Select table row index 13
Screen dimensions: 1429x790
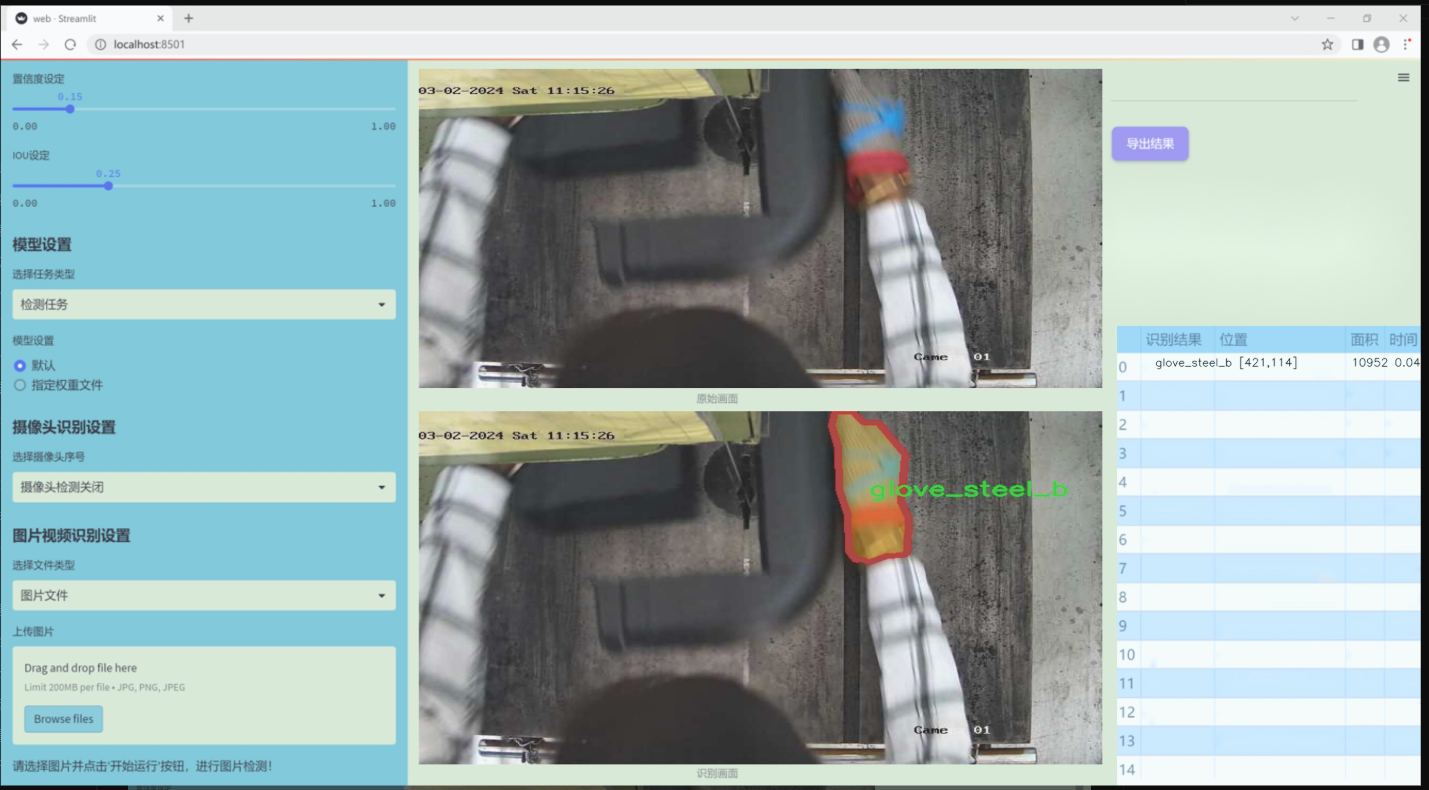pyautogui.click(x=1127, y=741)
